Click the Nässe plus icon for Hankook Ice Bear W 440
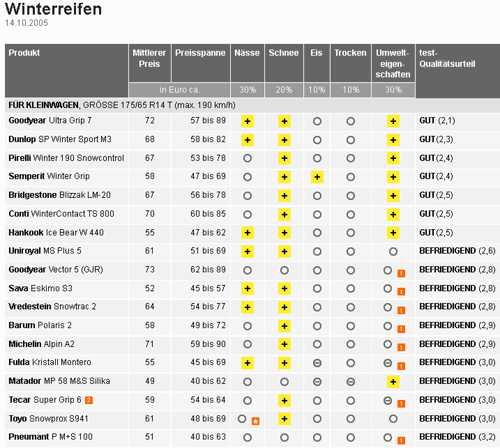 pos(247,233)
